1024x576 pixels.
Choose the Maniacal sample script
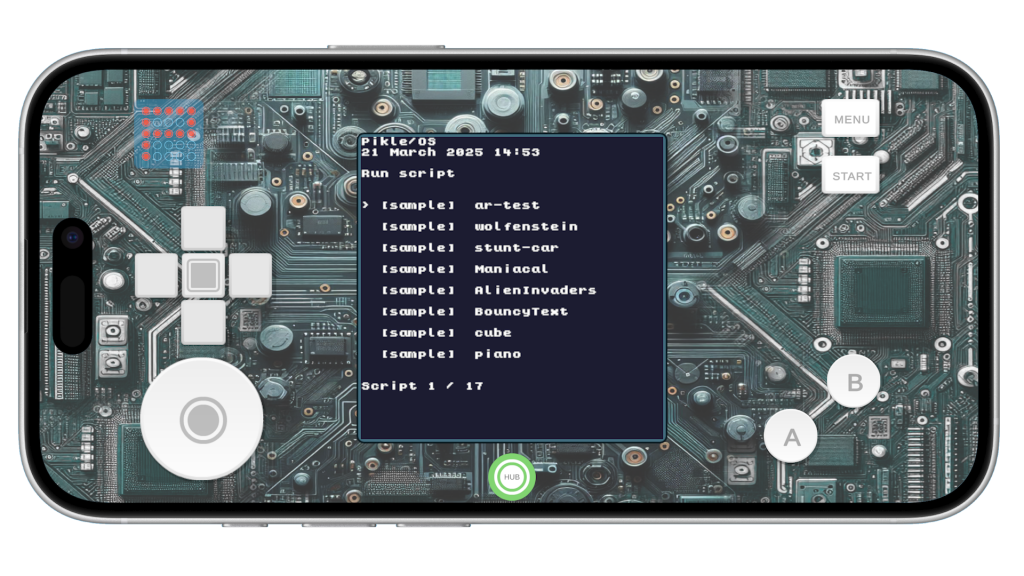465,269
